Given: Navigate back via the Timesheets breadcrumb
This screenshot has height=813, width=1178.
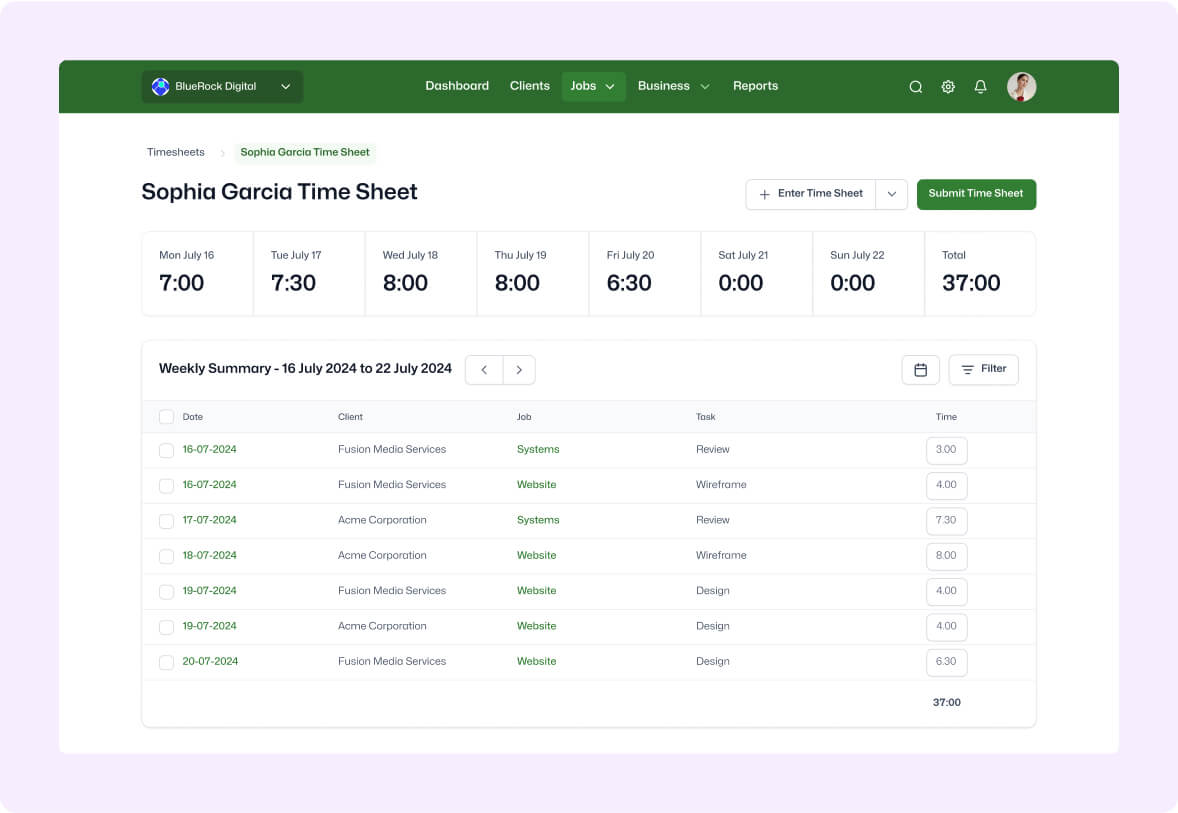Looking at the screenshot, I should point(176,152).
